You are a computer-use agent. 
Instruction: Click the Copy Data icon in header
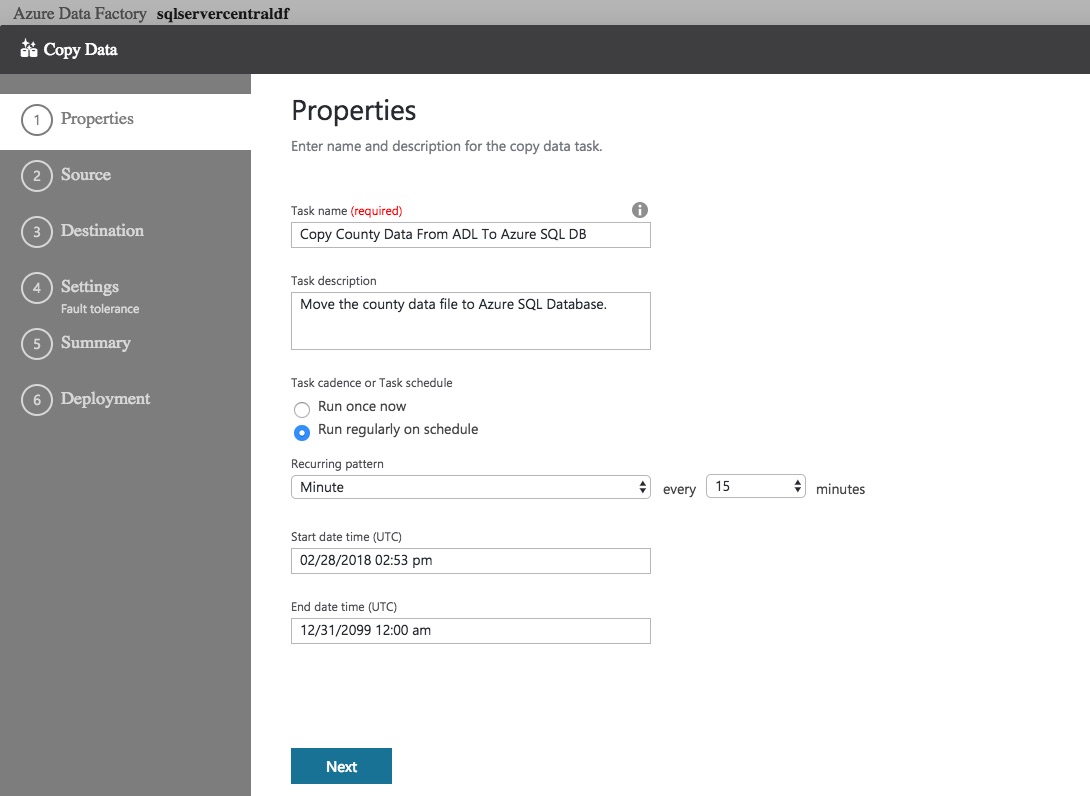pos(29,49)
